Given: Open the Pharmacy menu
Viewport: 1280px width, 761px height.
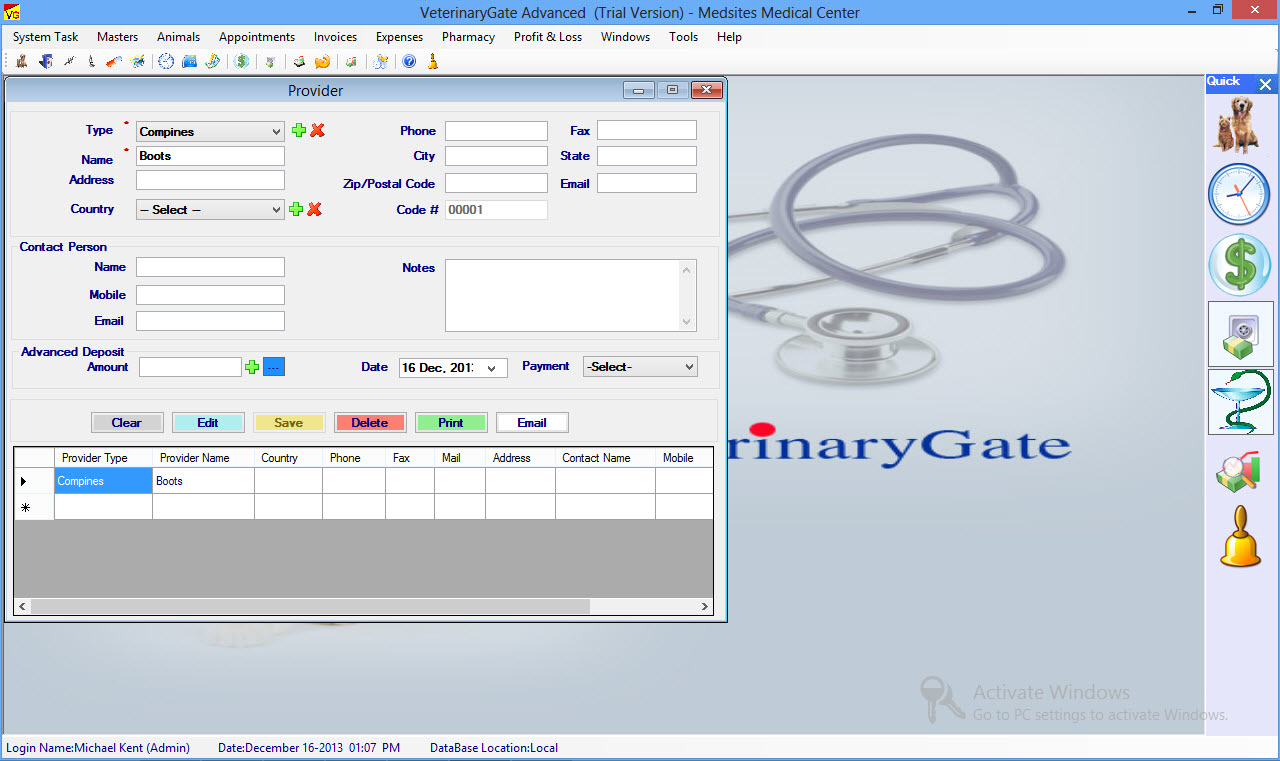Looking at the screenshot, I should 468,37.
